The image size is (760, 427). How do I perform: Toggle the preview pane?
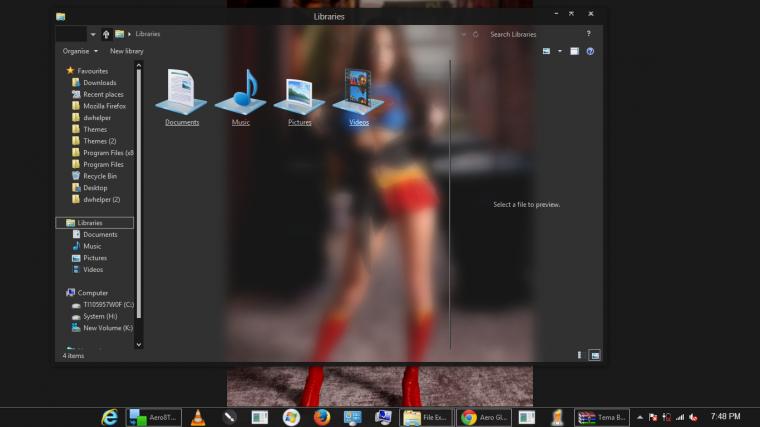(574, 51)
